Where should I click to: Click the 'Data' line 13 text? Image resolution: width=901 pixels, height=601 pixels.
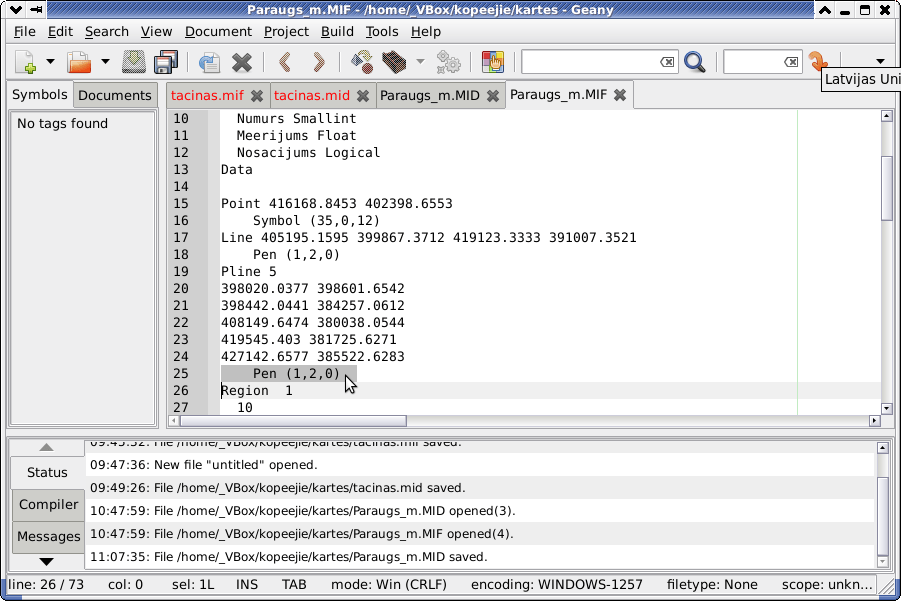tap(237, 169)
